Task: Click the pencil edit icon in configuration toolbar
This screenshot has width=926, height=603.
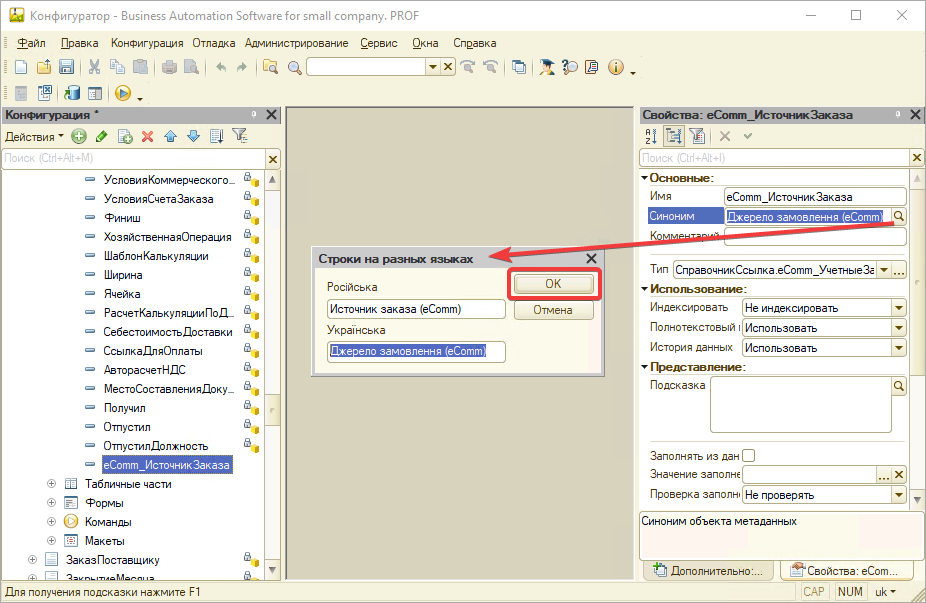Action: click(x=101, y=136)
